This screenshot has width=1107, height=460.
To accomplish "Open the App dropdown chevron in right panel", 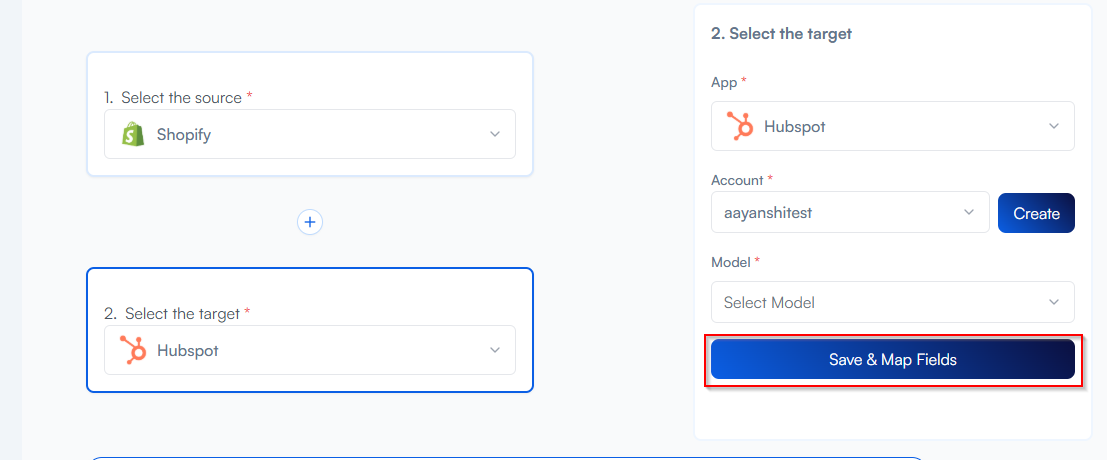I will click(x=1054, y=126).
